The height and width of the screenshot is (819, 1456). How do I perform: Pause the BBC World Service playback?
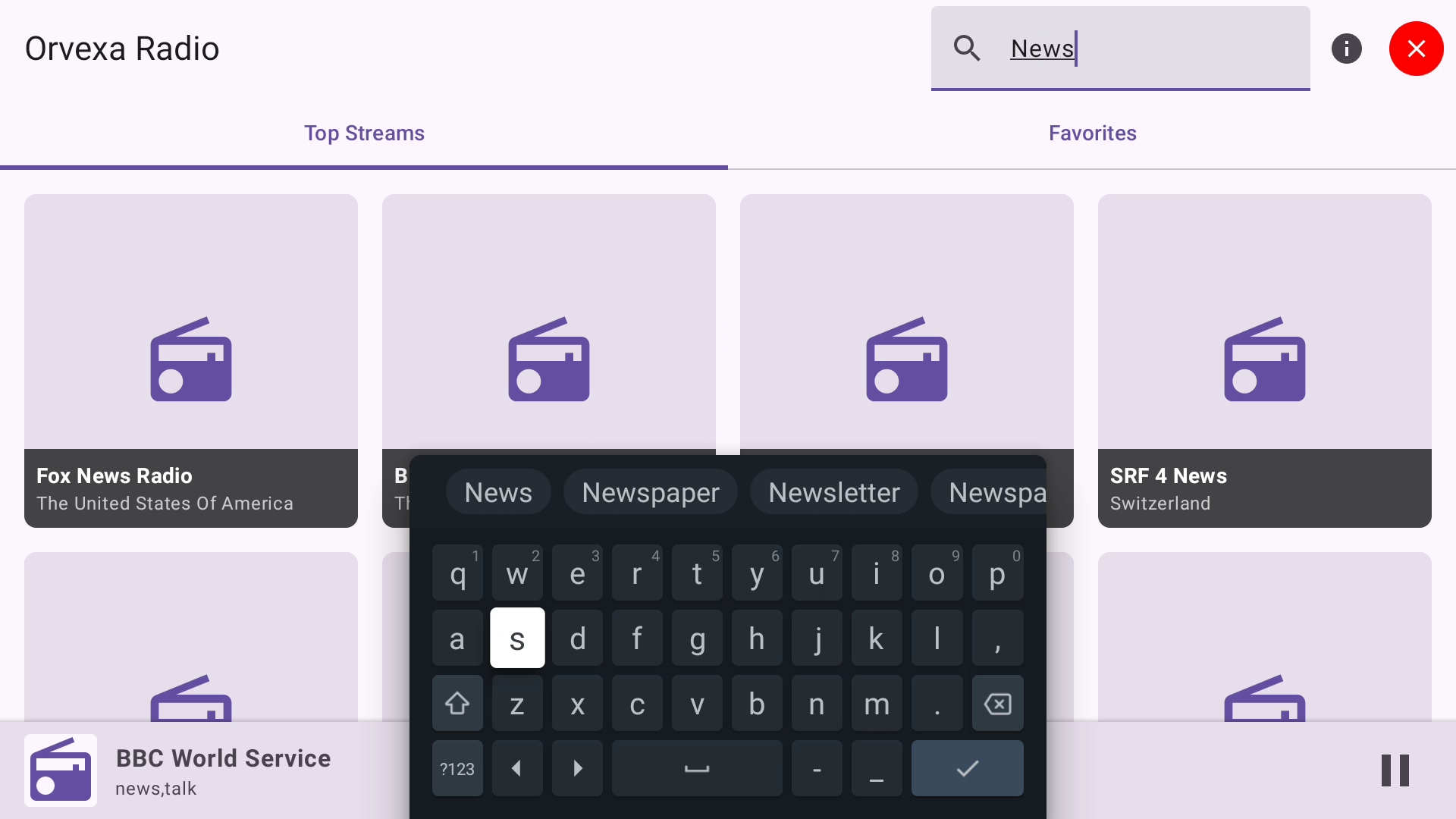tap(1395, 770)
